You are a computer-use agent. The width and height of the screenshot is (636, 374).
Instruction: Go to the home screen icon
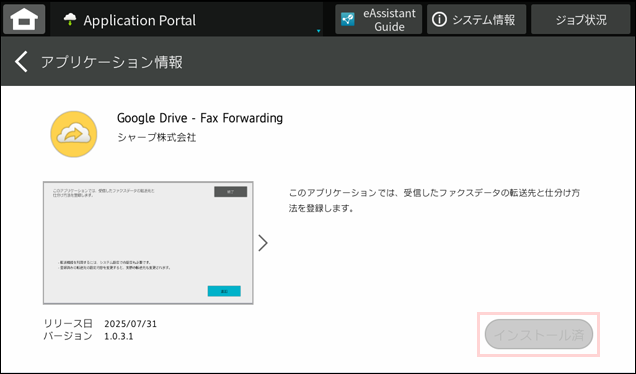[24, 19]
